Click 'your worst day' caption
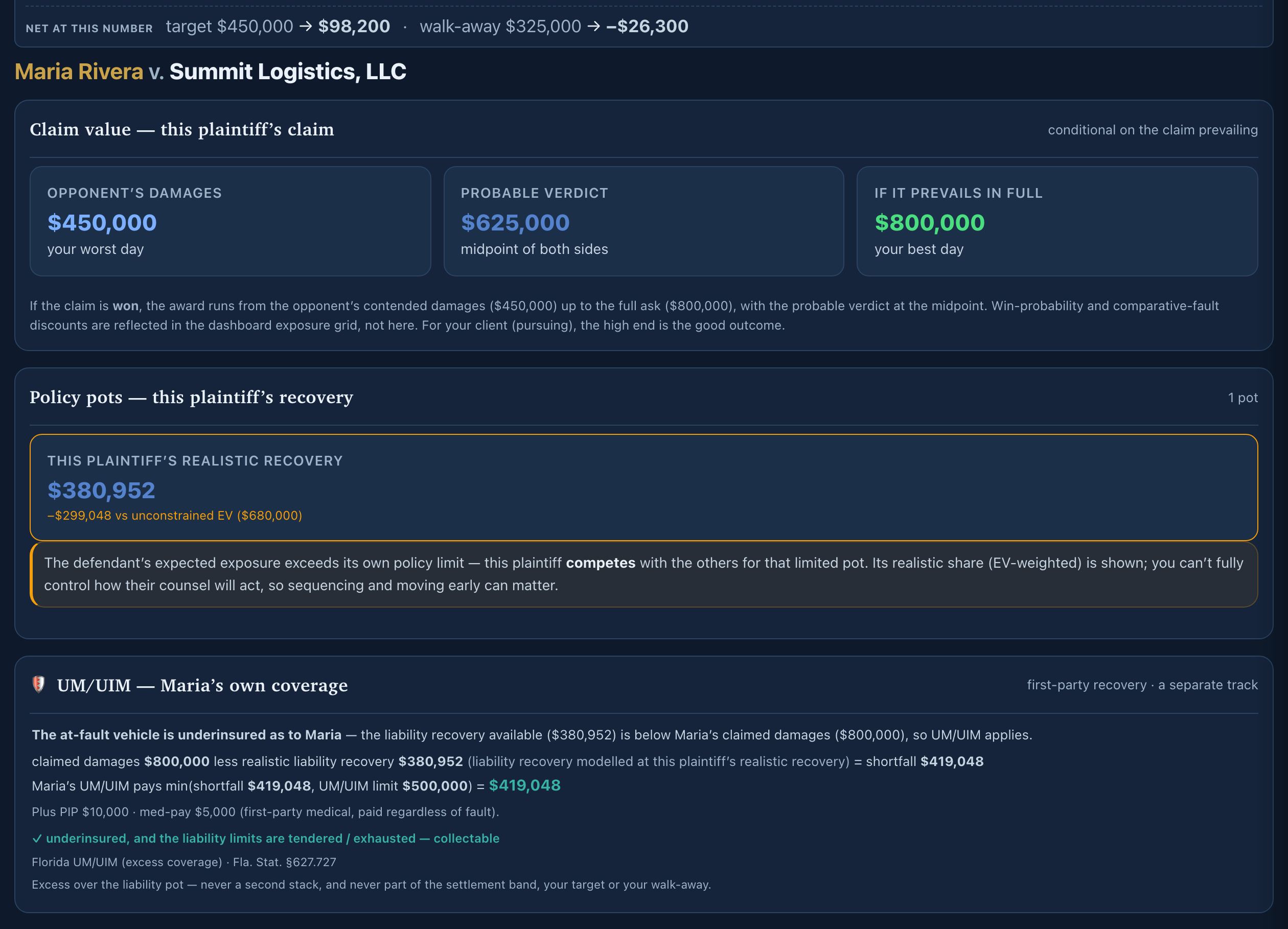 click(x=96, y=249)
